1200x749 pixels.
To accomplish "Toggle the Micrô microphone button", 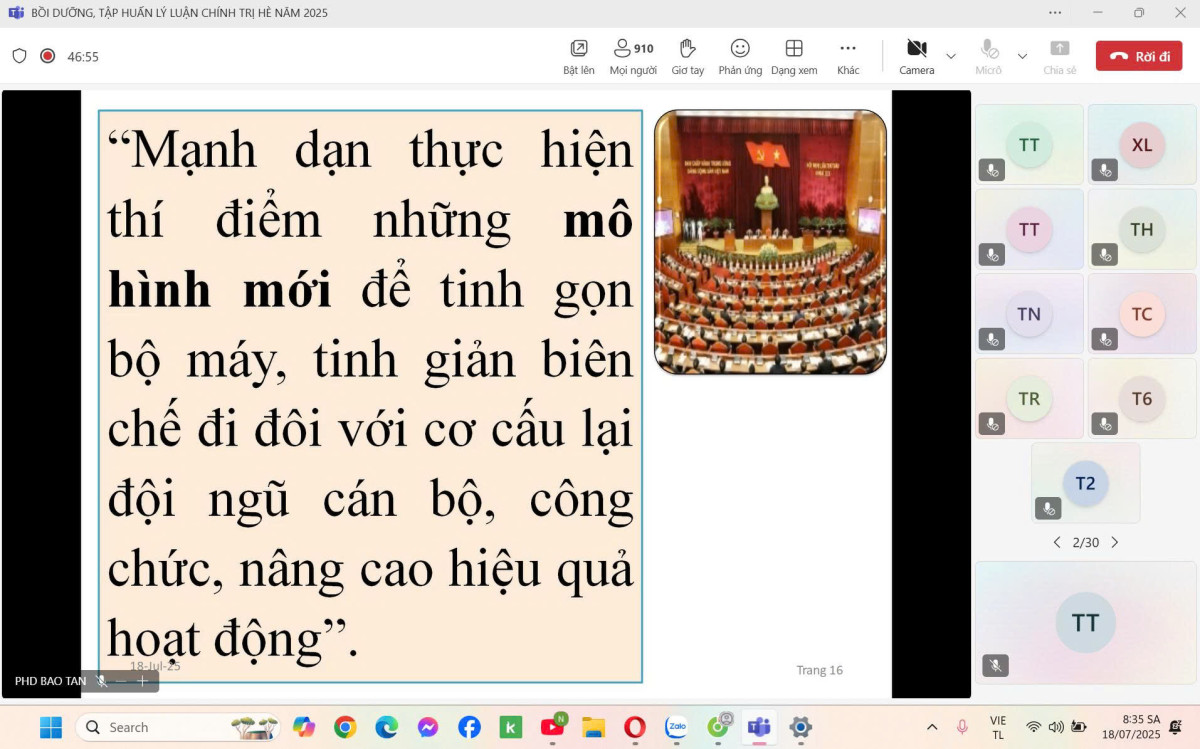I will click(988, 49).
